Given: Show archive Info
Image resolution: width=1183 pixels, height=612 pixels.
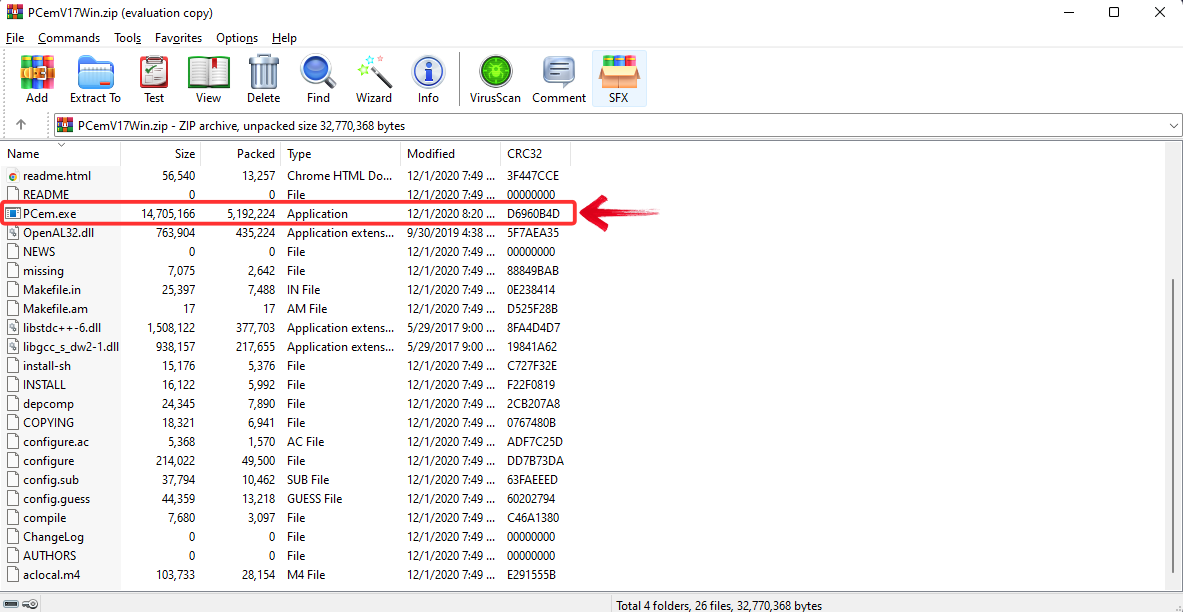Looking at the screenshot, I should [x=428, y=79].
